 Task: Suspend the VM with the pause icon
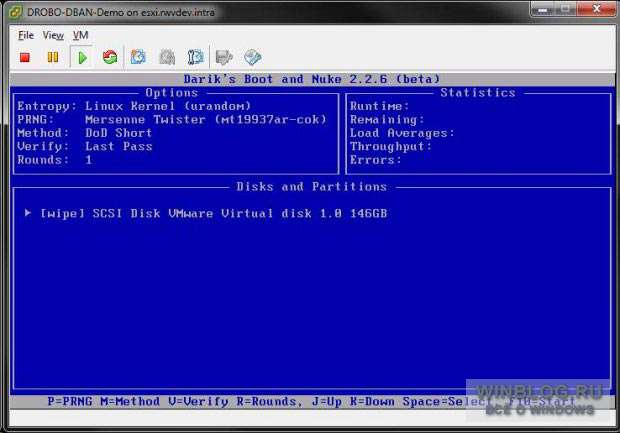53,57
